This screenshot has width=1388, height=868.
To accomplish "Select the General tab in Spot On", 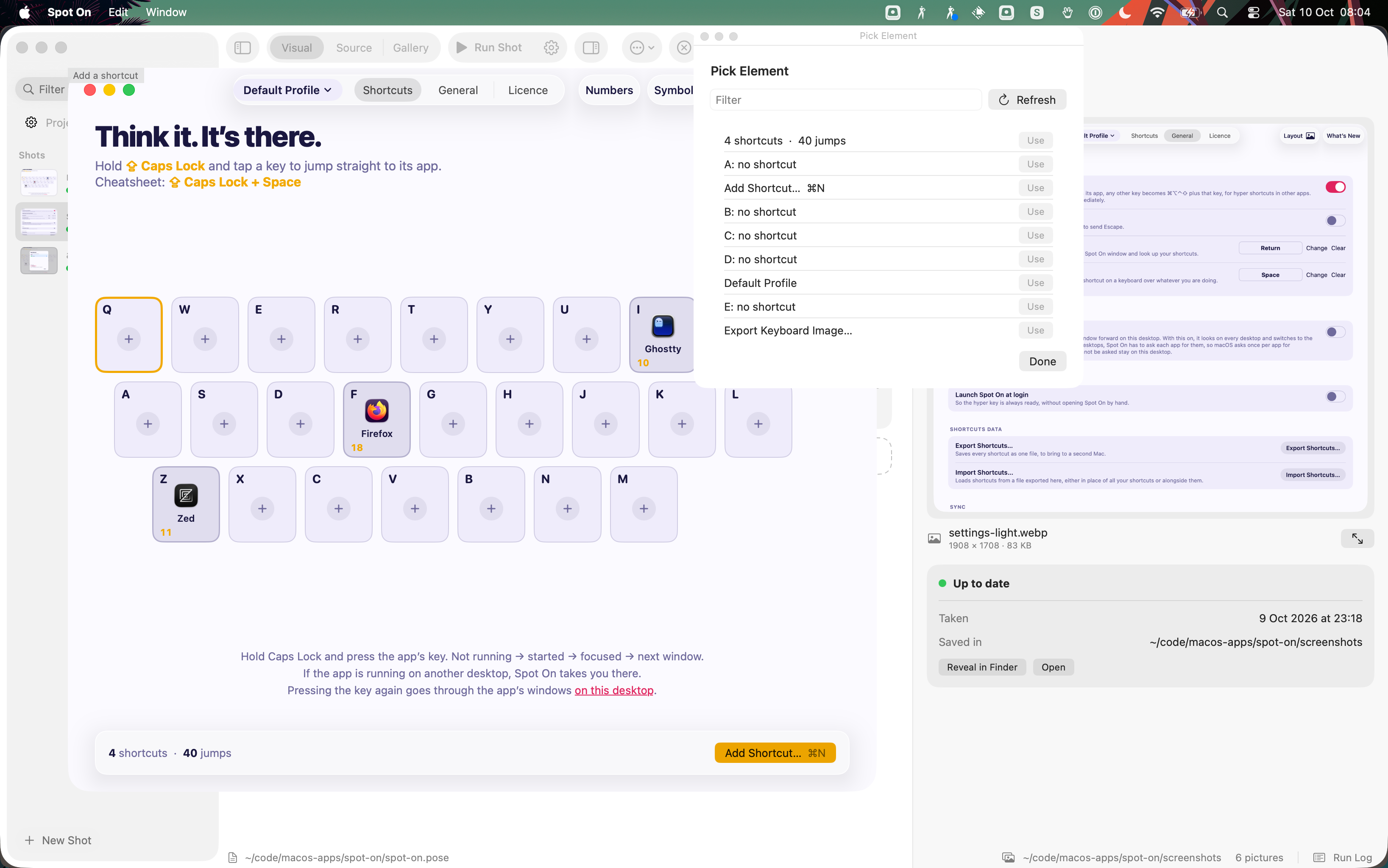I will tap(458, 90).
